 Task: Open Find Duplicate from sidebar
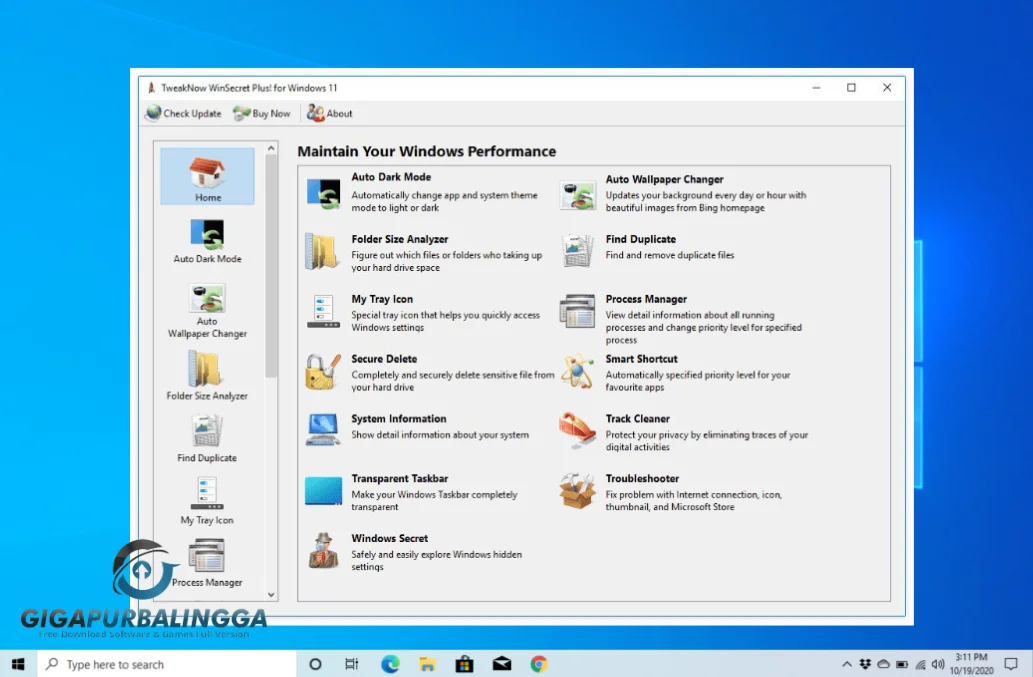(x=207, y=438)
